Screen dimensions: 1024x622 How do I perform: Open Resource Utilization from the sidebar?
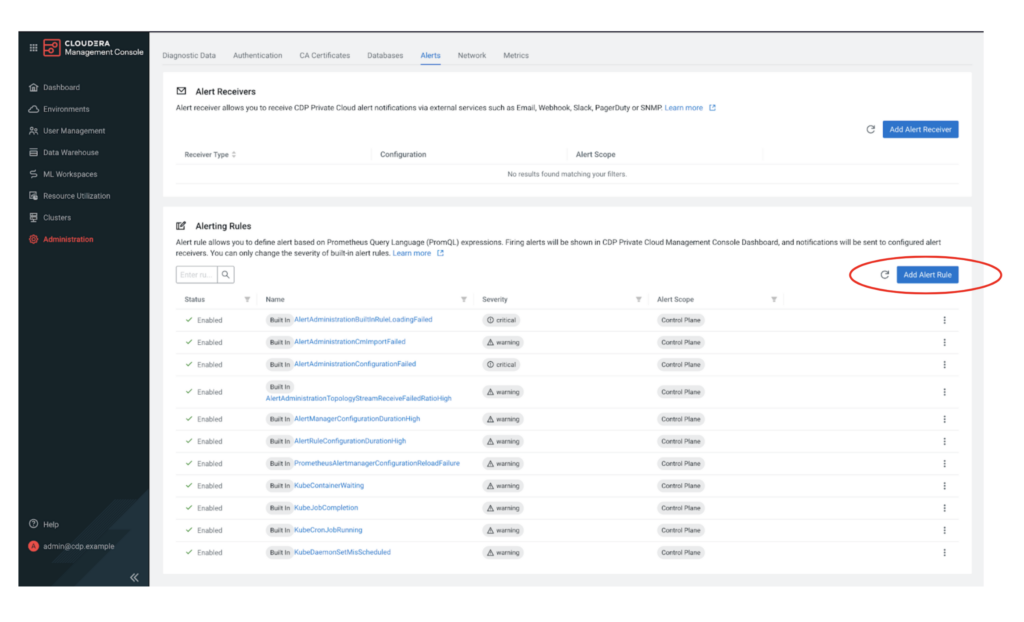[x=76, y=195]
